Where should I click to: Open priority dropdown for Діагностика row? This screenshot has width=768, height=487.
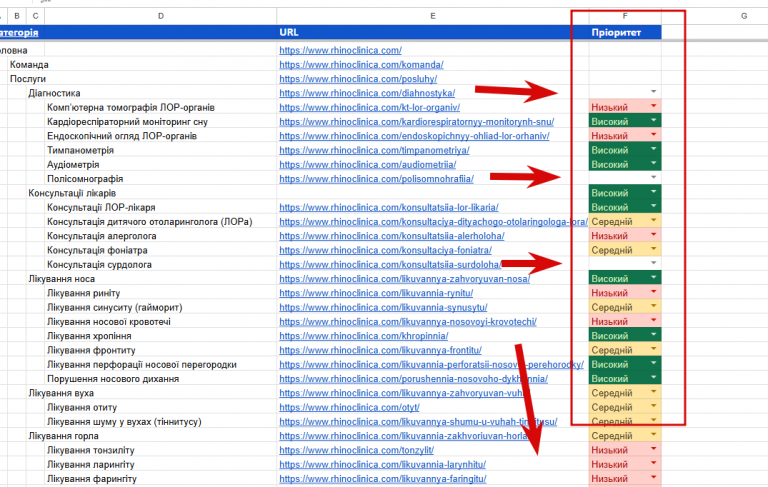653,92
